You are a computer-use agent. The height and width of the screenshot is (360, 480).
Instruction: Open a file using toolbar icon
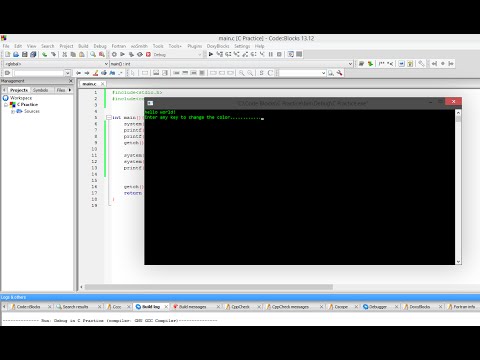point(16,54)
